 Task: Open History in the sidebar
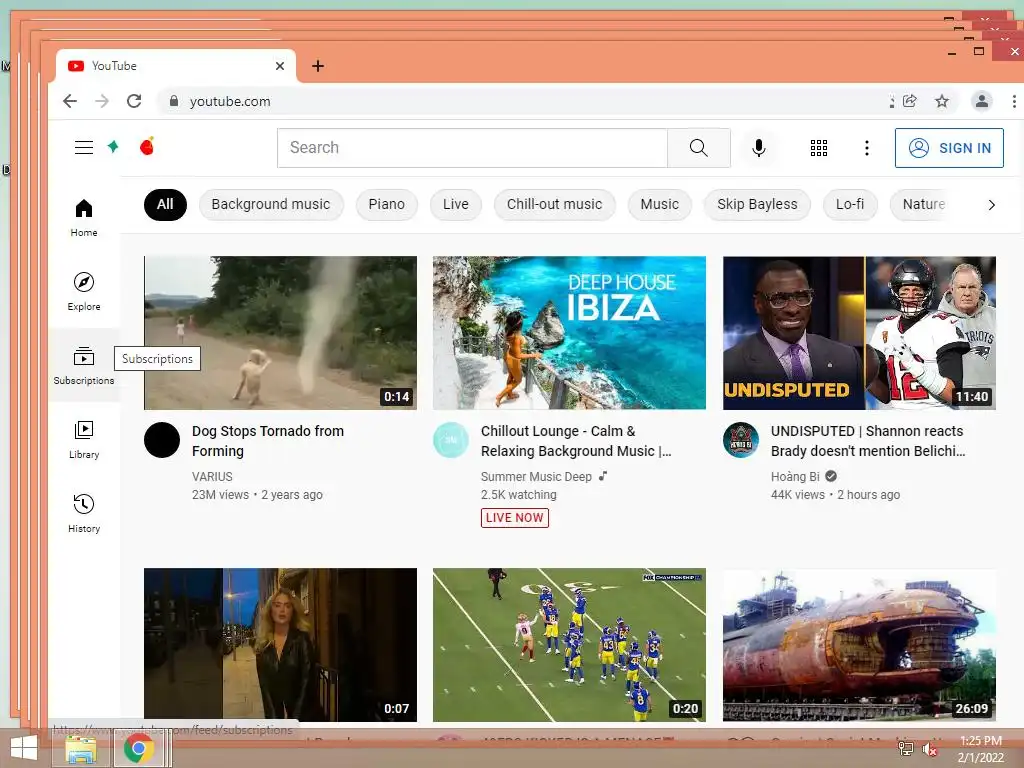(x=84, y=514)
